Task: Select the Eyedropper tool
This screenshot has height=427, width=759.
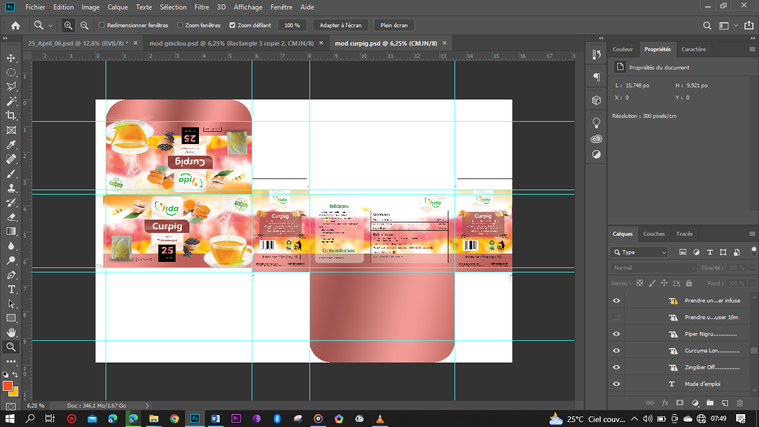Action: (11, 145)
